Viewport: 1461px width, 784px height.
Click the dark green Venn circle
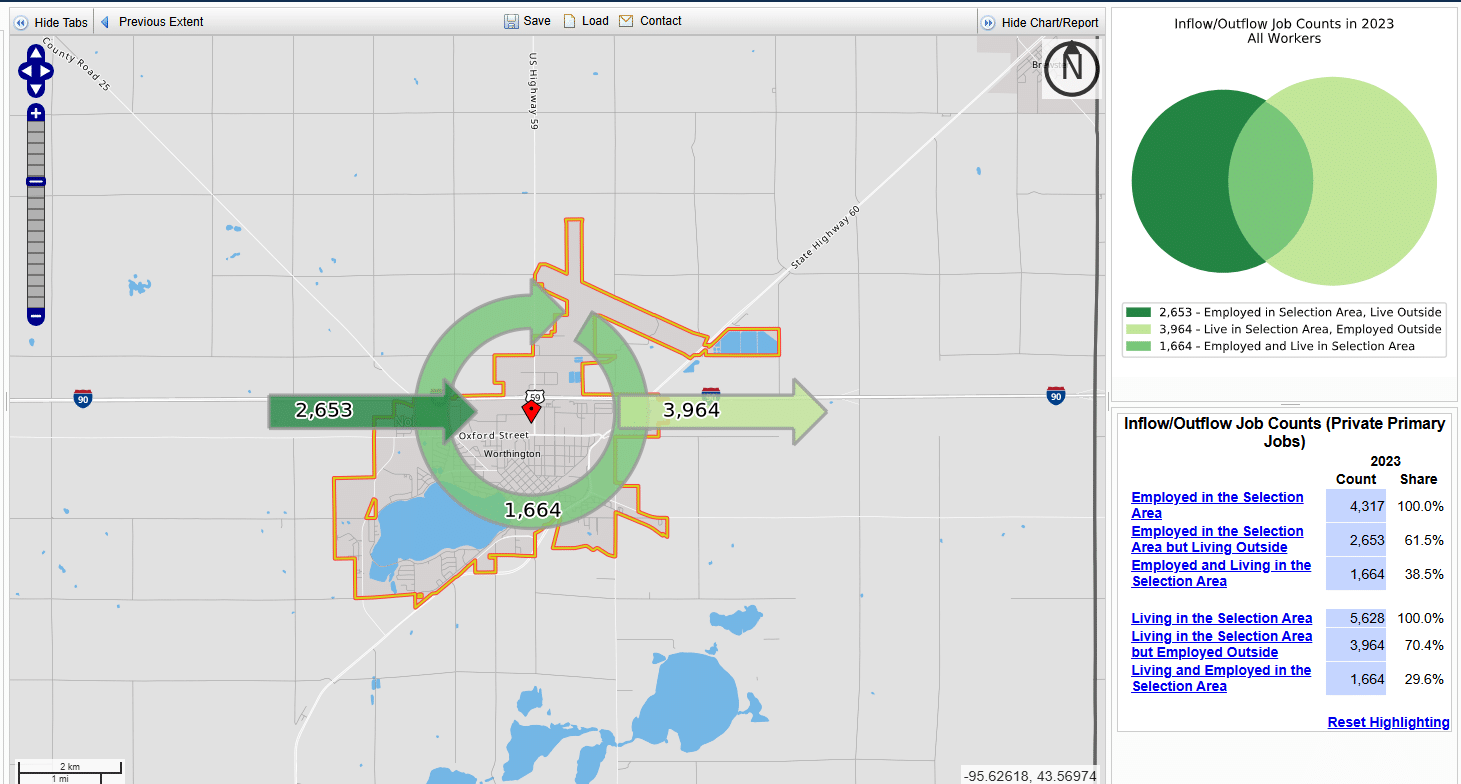tap(1180, 182)
